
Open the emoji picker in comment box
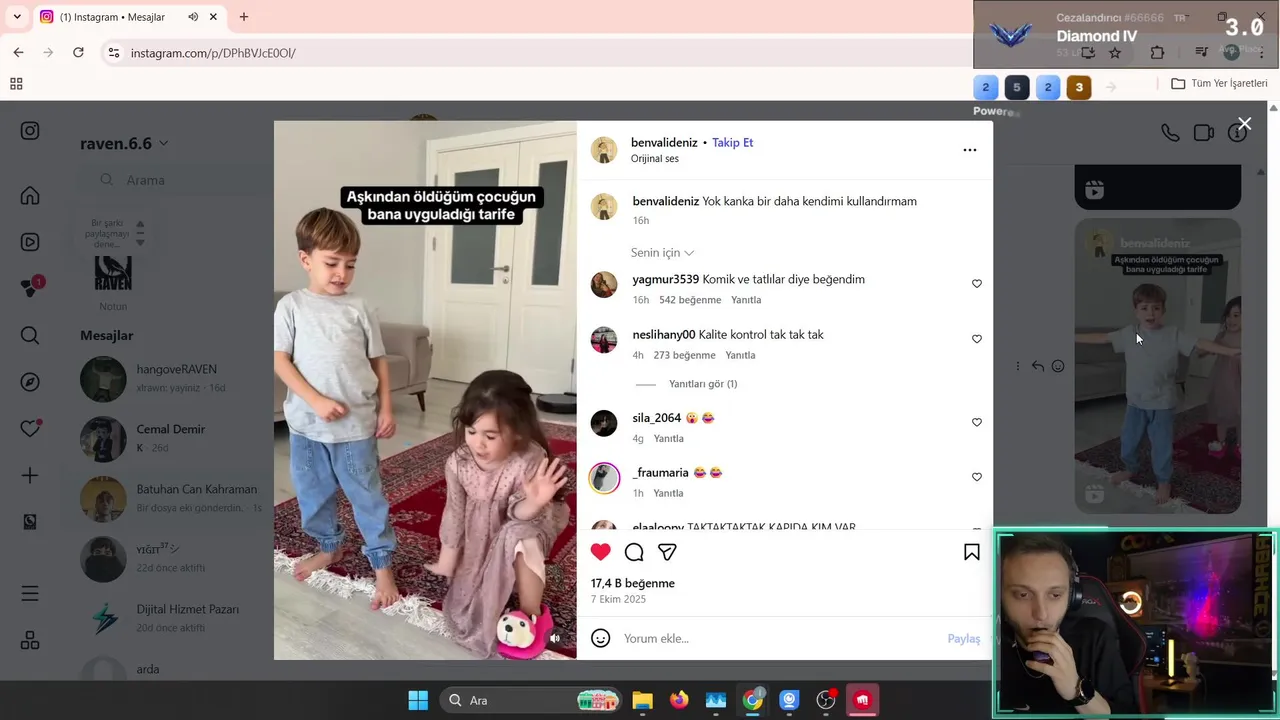pyautogui.click(x=600, y=638)
